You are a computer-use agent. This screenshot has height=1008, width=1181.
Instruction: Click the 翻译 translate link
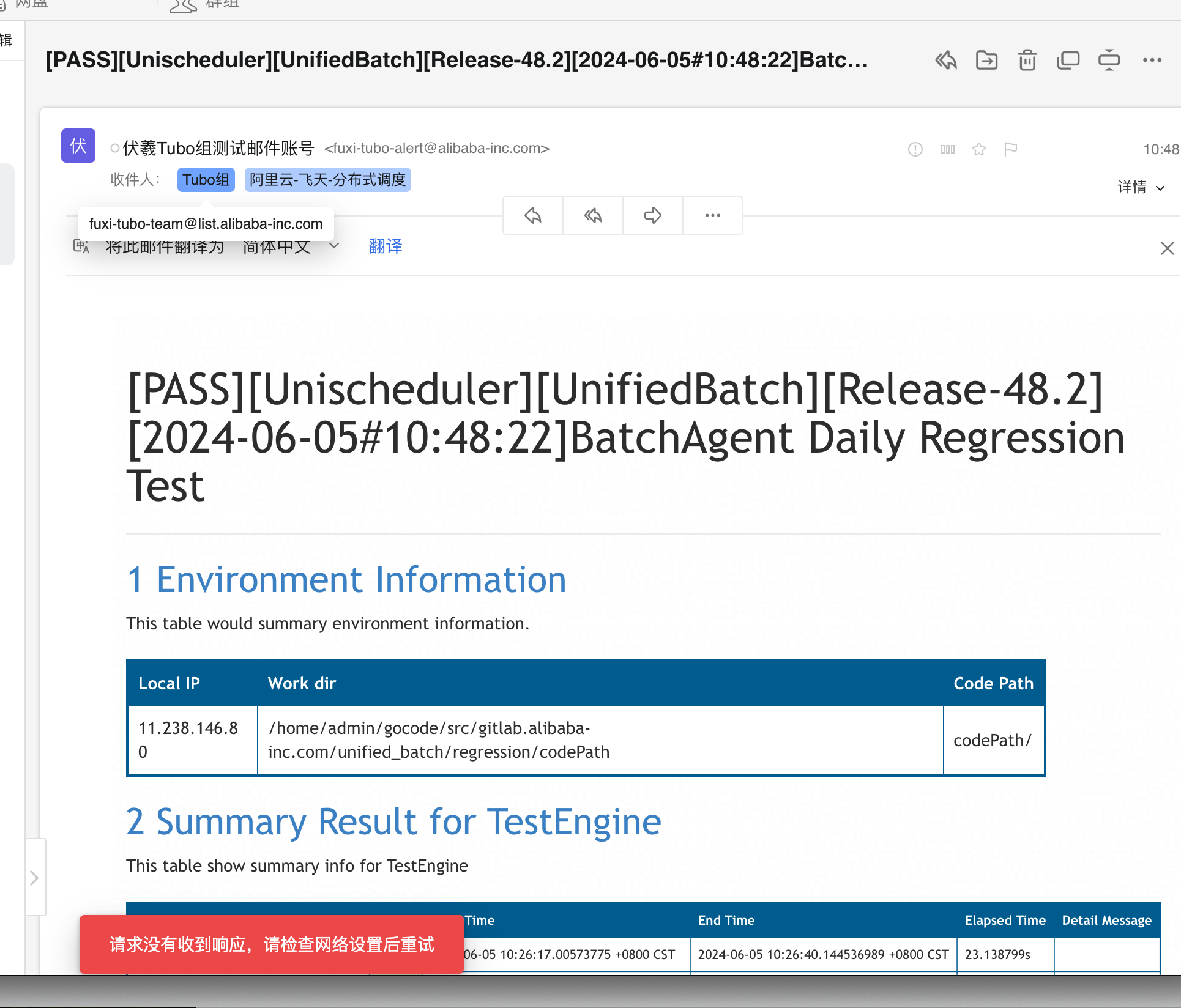[x=386, y=246]
